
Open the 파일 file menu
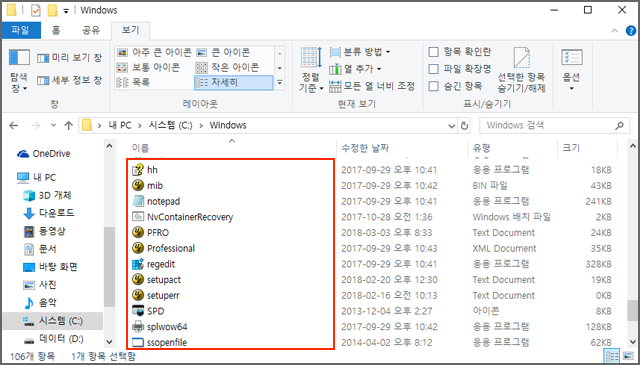point(20,30)
